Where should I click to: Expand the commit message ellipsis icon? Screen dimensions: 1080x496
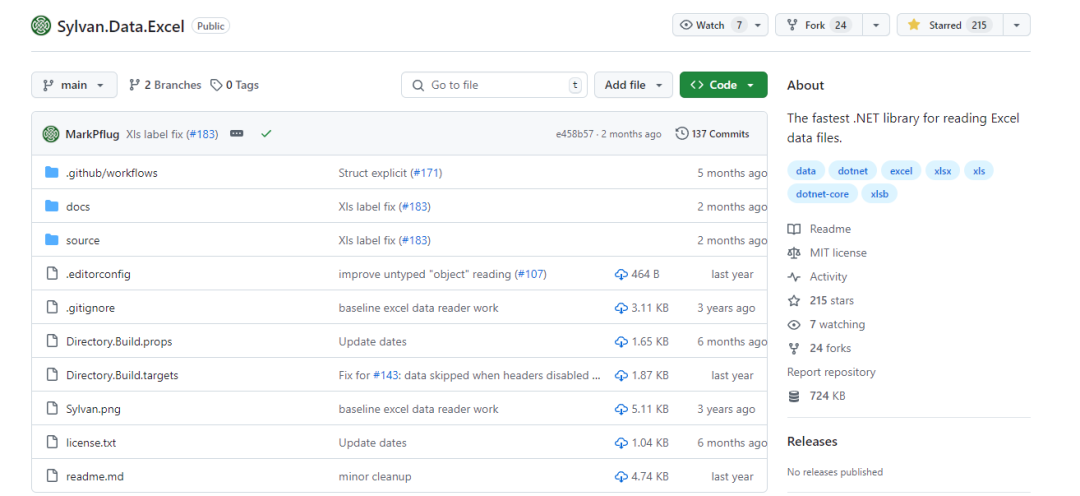click(237, 134)
